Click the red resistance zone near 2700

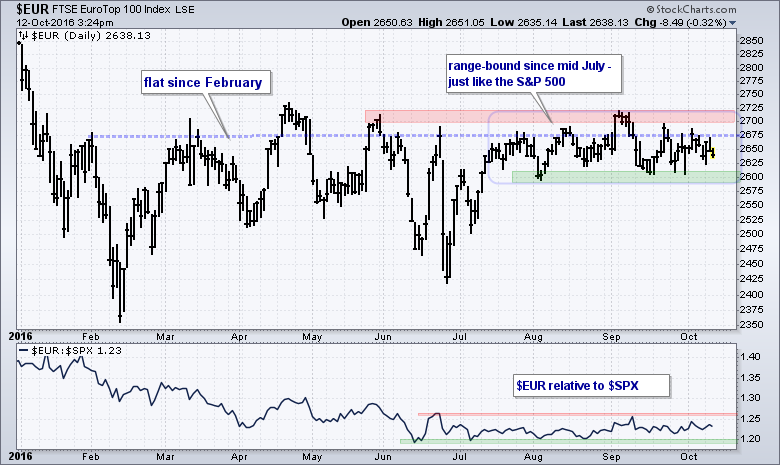tap(550, 116)
